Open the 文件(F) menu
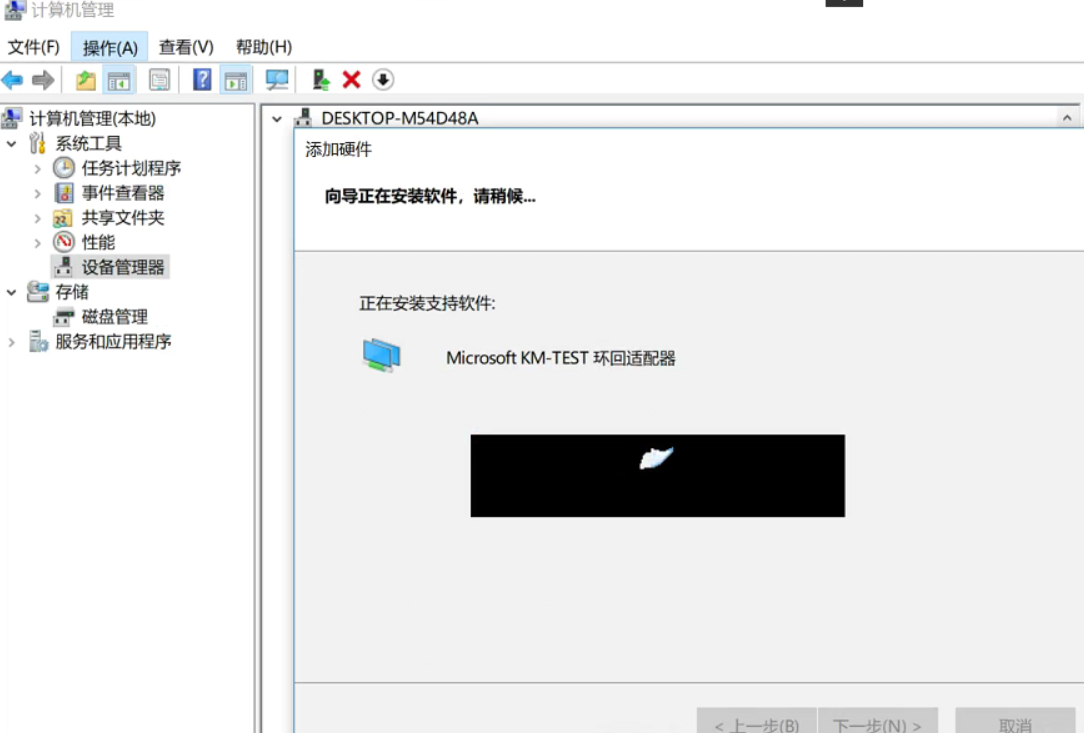The width and height of the screenshot is (1084, 733). click(x=33, y=47)
